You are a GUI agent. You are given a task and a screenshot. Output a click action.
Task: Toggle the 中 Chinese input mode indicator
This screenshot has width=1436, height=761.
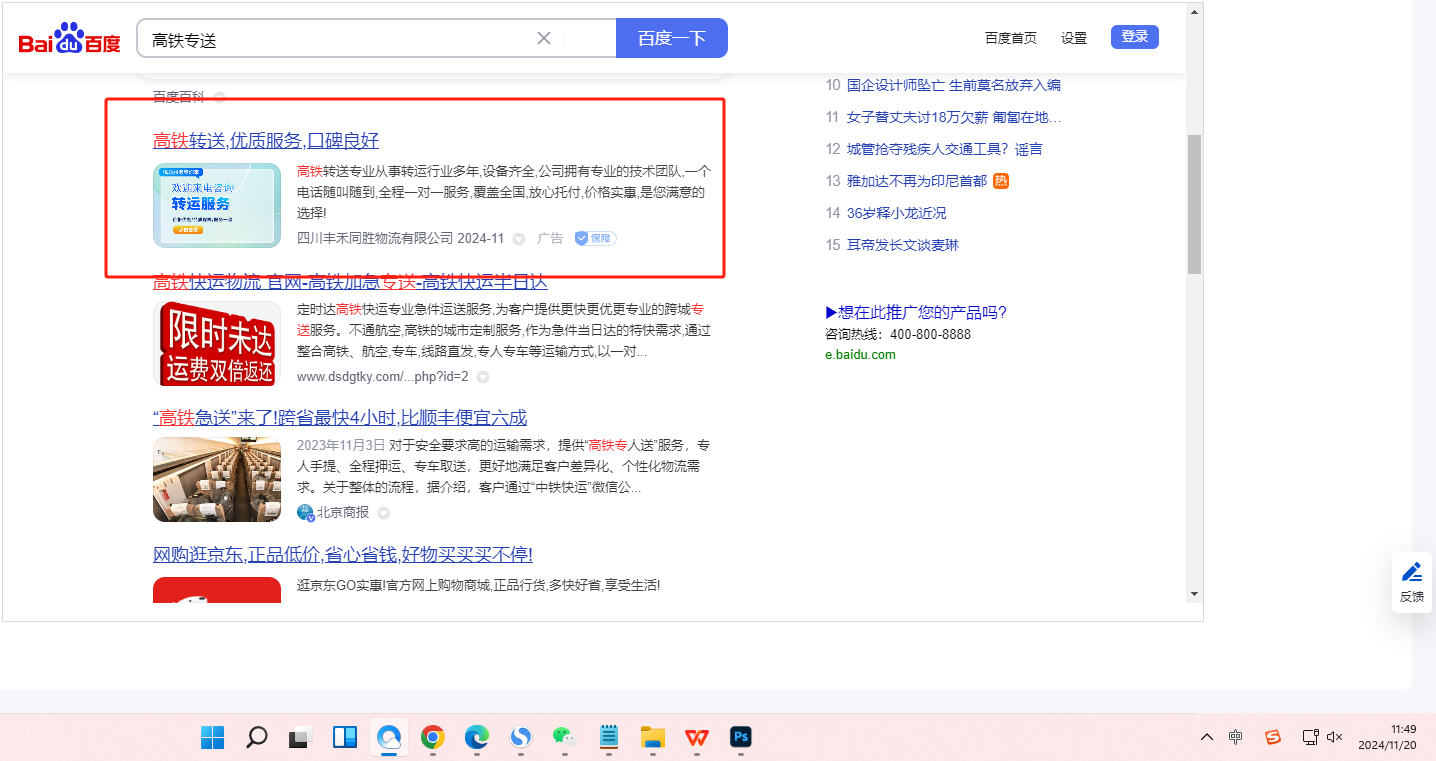coord(1236,738)
